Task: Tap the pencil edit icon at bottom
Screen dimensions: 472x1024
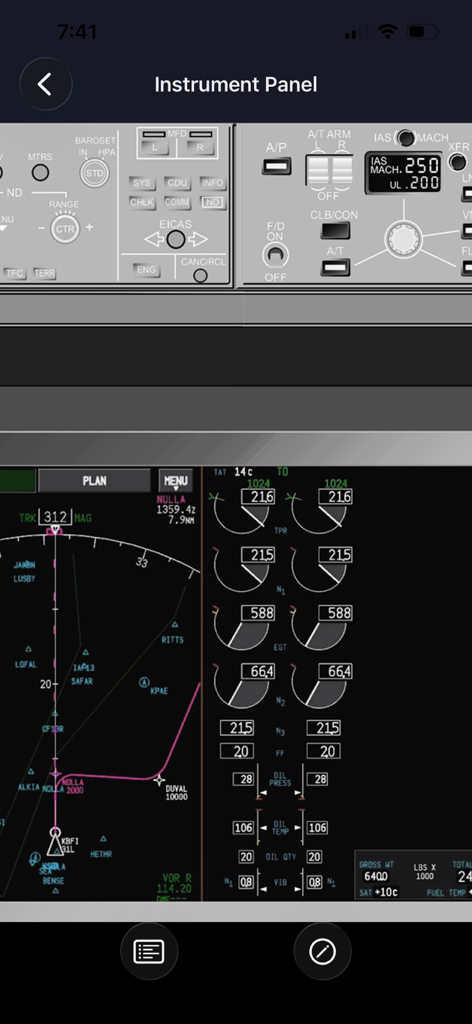Action: pos(323,952)
